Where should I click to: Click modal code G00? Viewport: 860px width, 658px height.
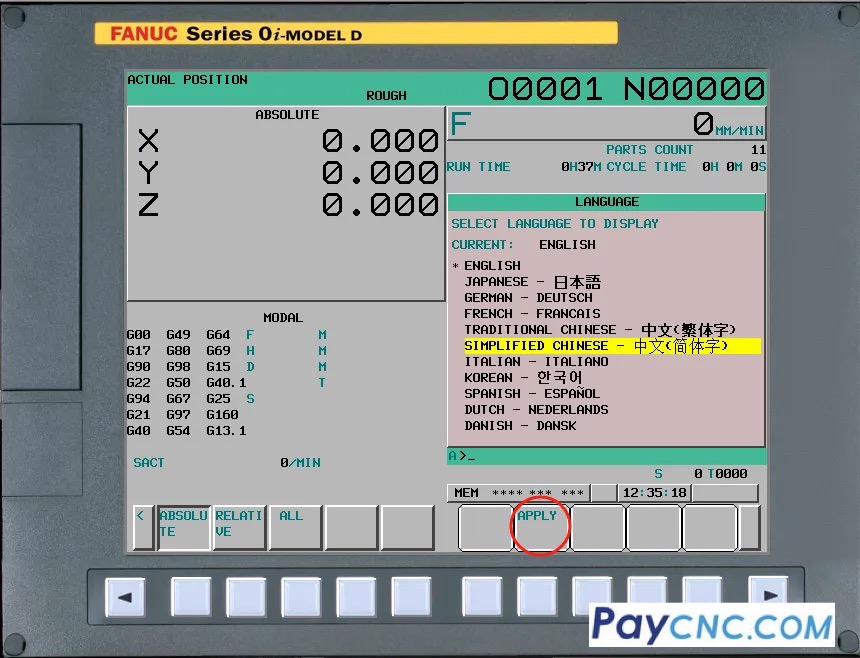(138, 334)
